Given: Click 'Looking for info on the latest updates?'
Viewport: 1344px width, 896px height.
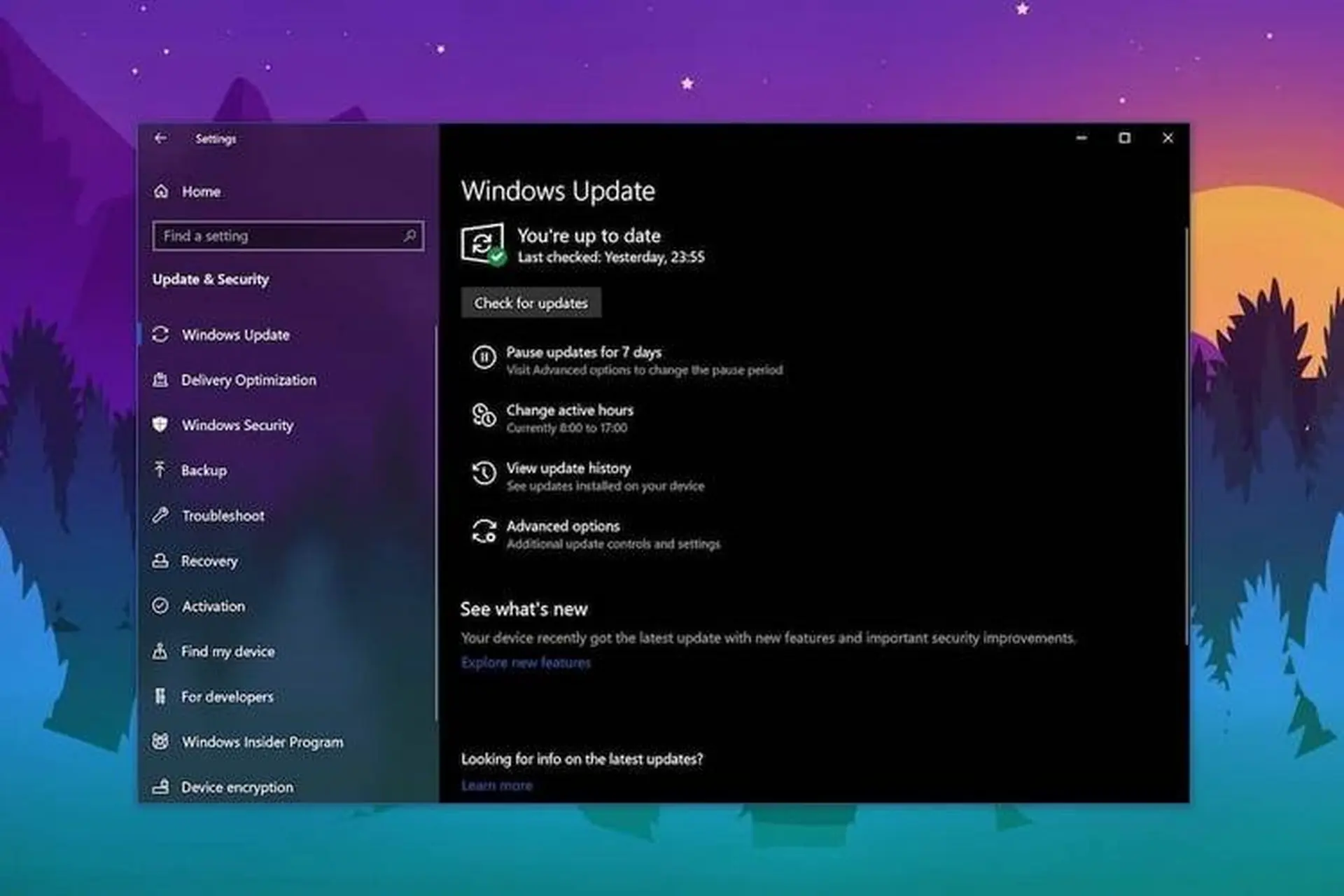Looking at the screenshot, I should point(582,759).
